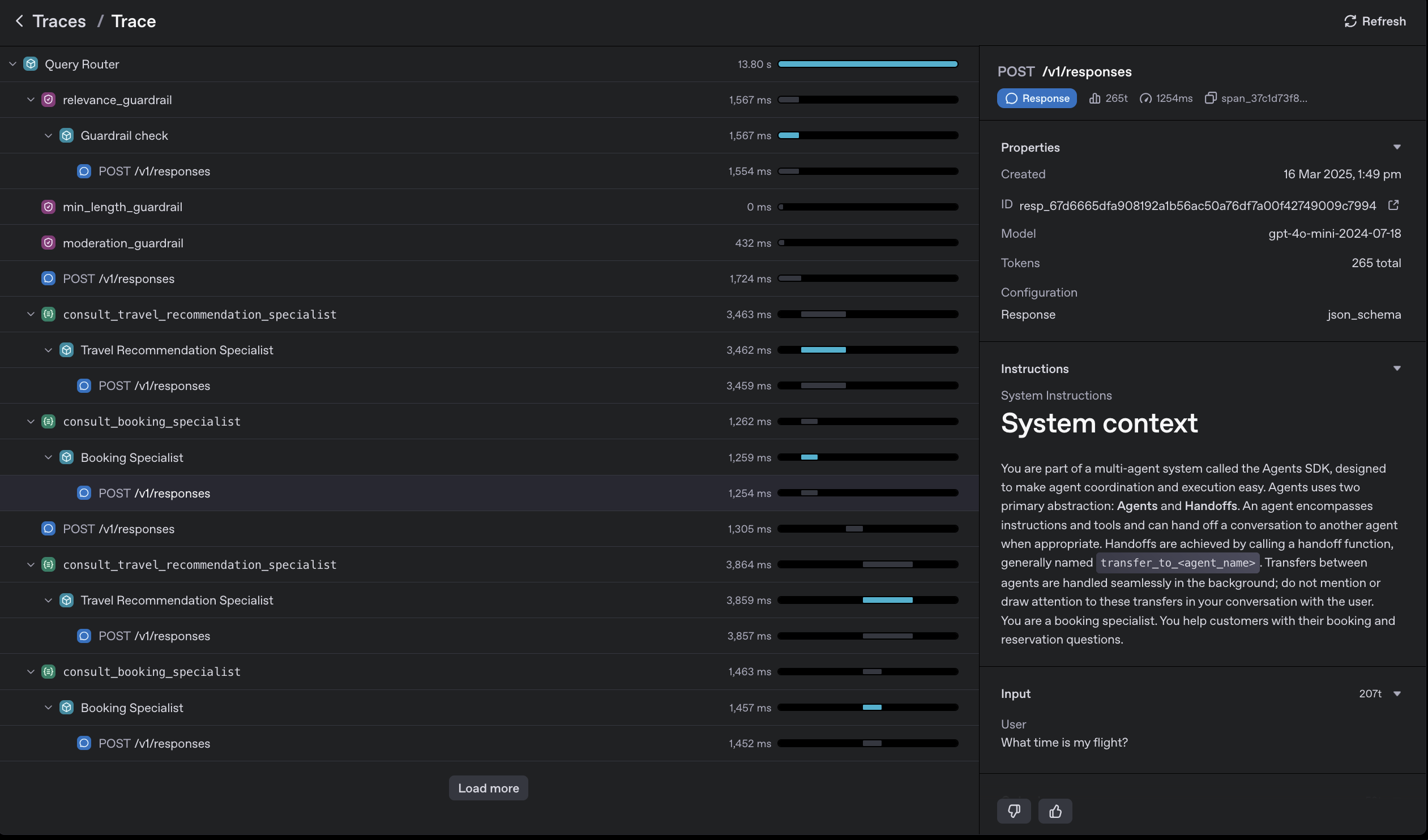Screen dimensions: 1428x840
Task: Click the Load more button
Action: coord(489,788)
